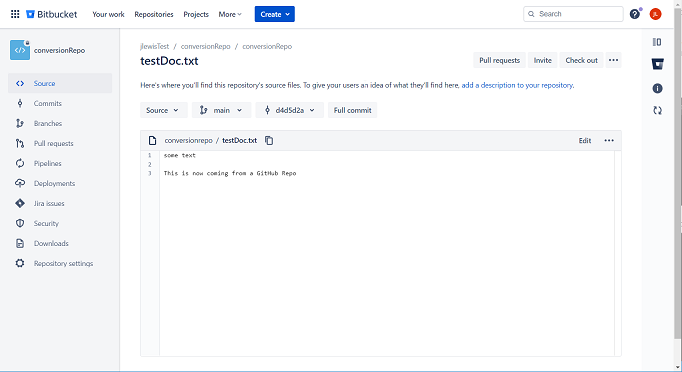682x372 pixels.
Task: Select Source in the sidebar
Action: point(60,83)
